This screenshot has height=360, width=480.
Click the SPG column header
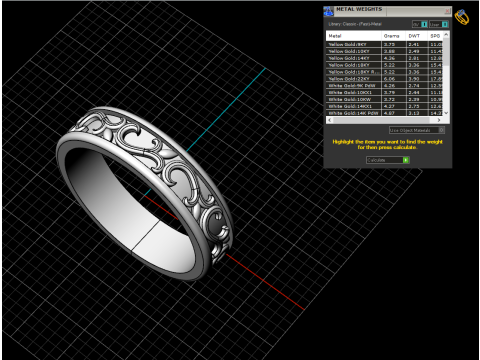[x=435, y=36]
